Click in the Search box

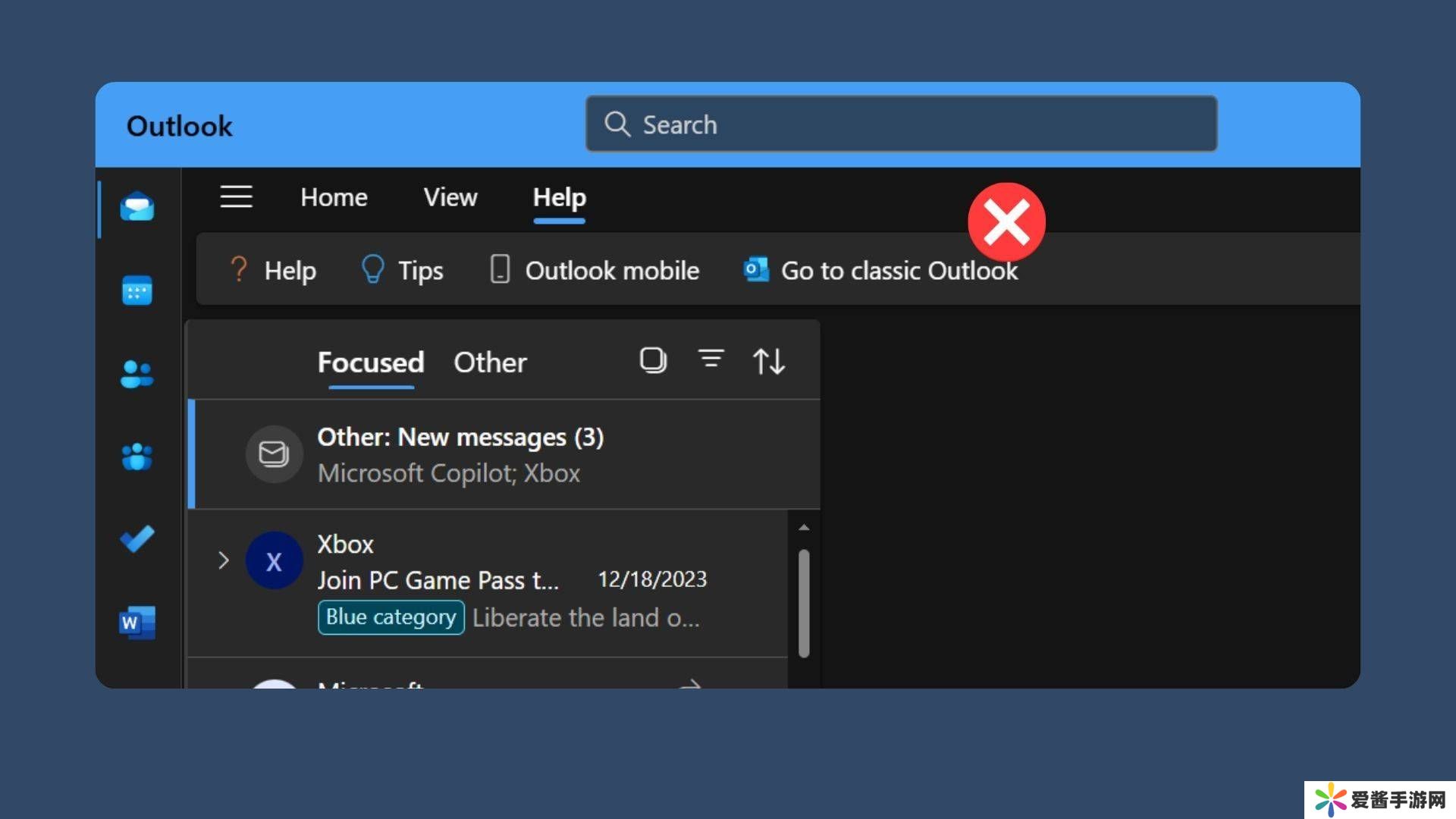pos(901,124)
